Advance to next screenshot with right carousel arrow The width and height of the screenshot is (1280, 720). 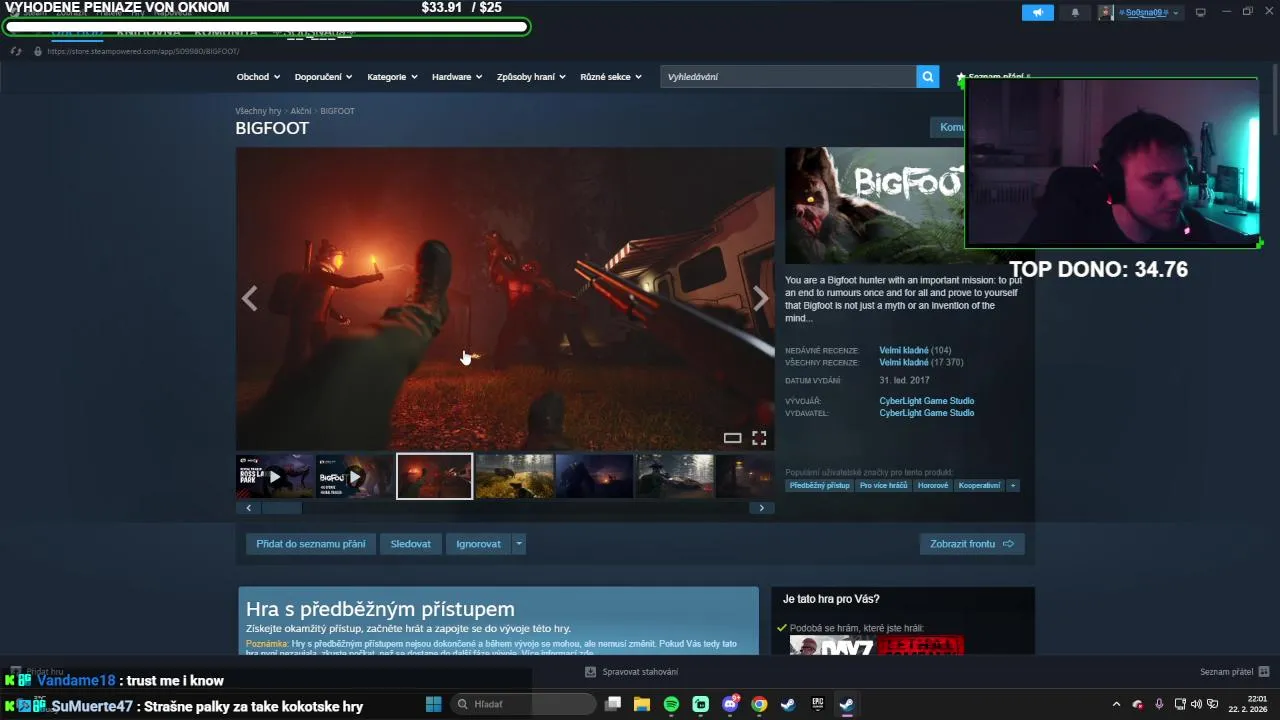[x=761, y=298]
